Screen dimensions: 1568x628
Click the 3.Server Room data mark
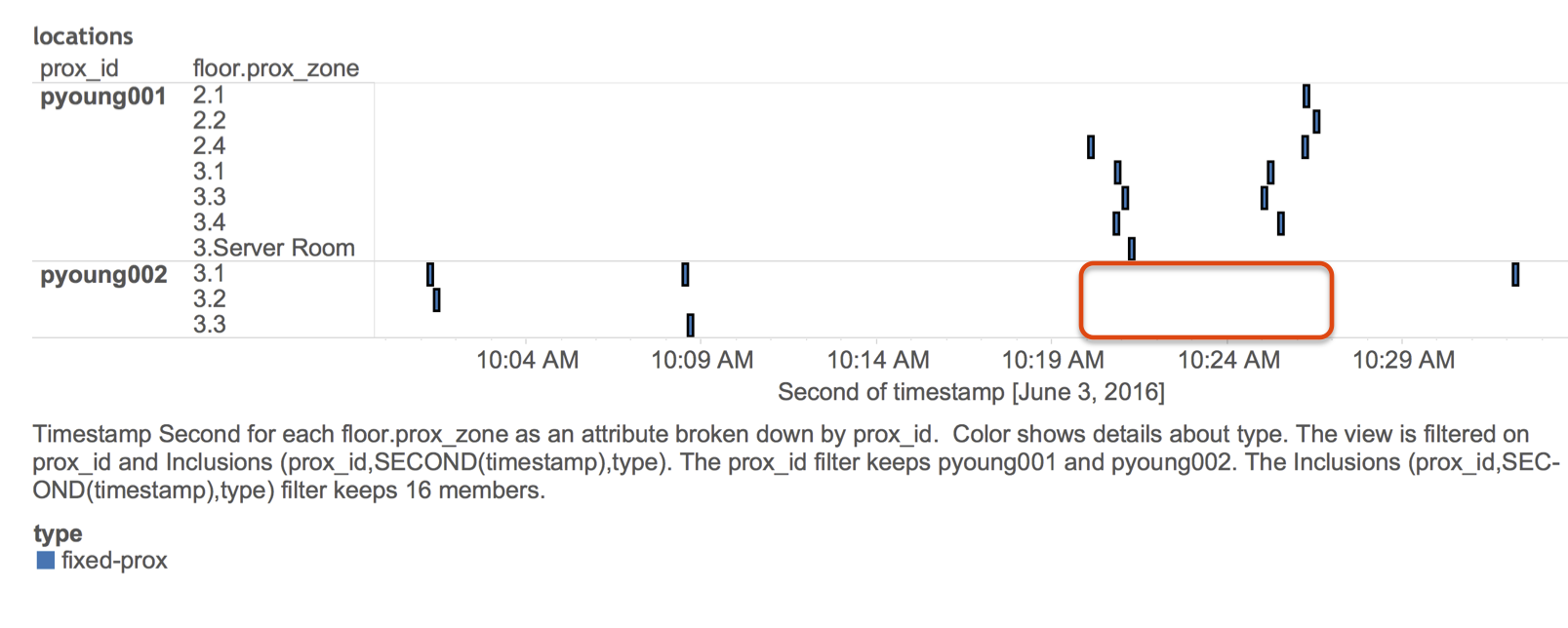tap(1132, 249)
